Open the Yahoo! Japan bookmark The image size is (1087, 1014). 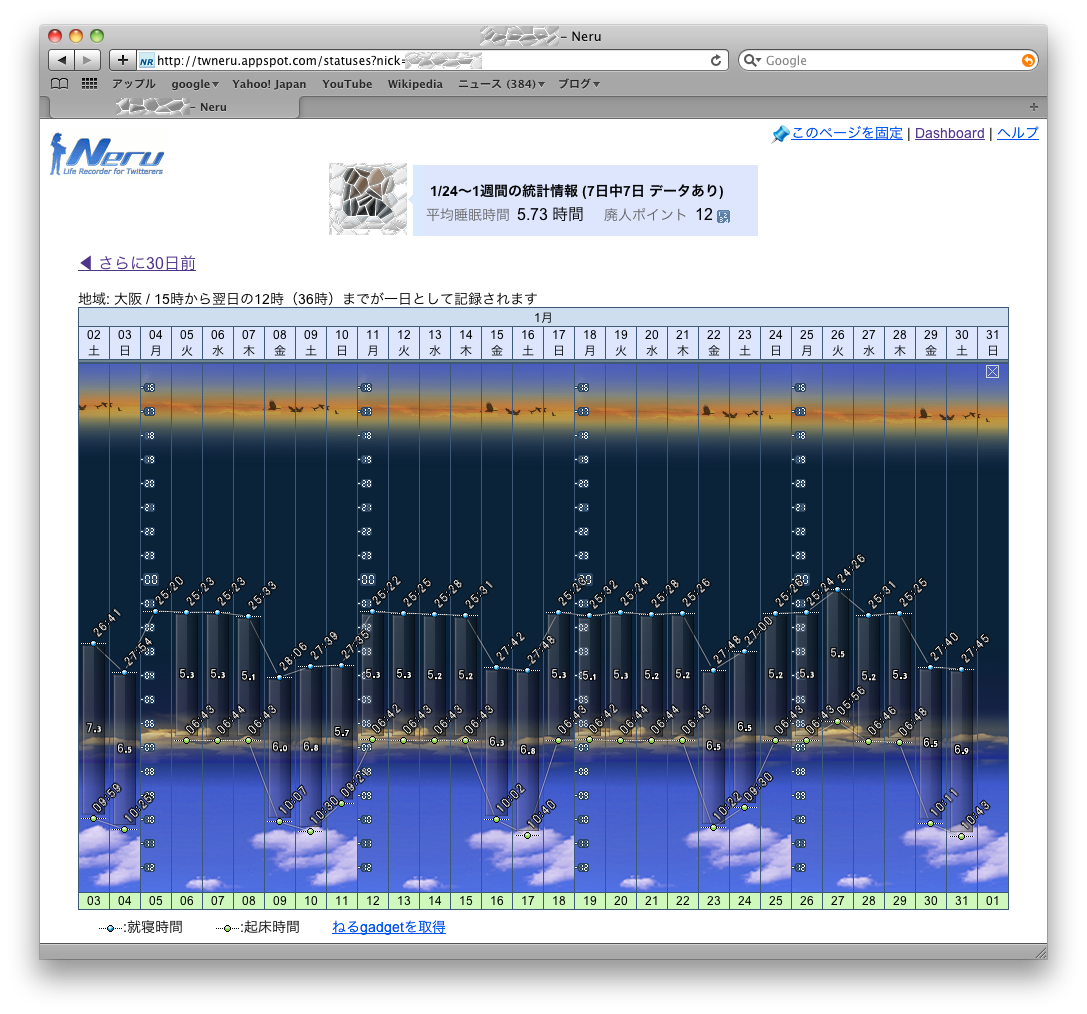(x=269, y=84)
